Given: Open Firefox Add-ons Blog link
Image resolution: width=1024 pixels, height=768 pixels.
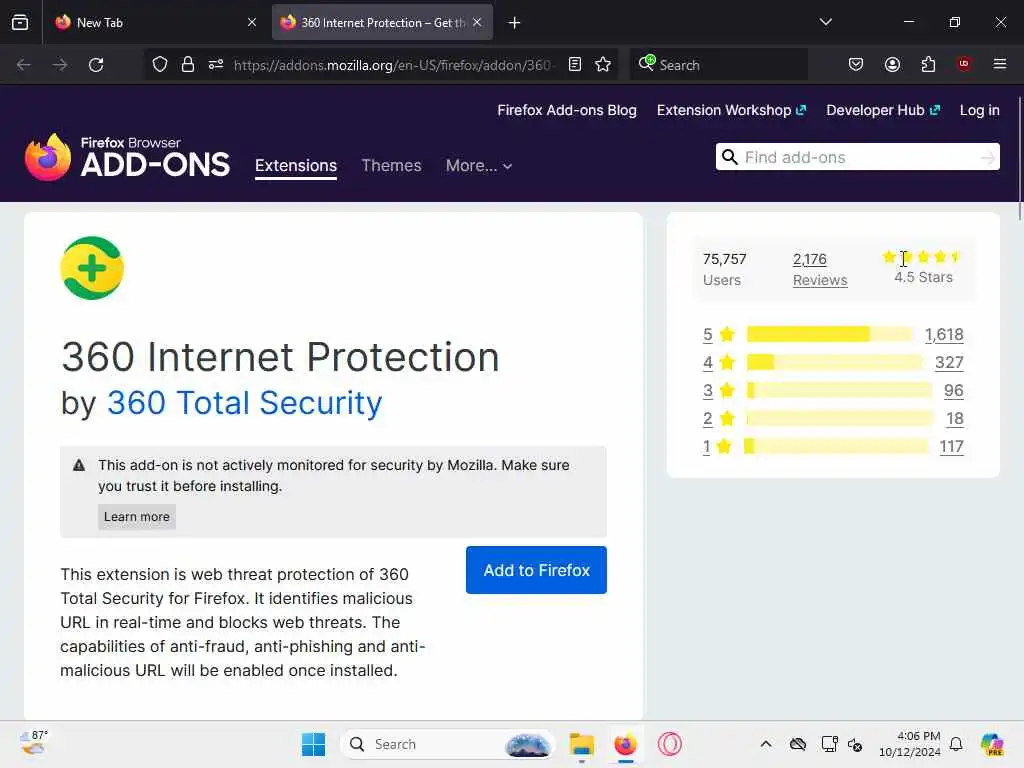Looking at the screenshot, I should (x=567, y=110).
